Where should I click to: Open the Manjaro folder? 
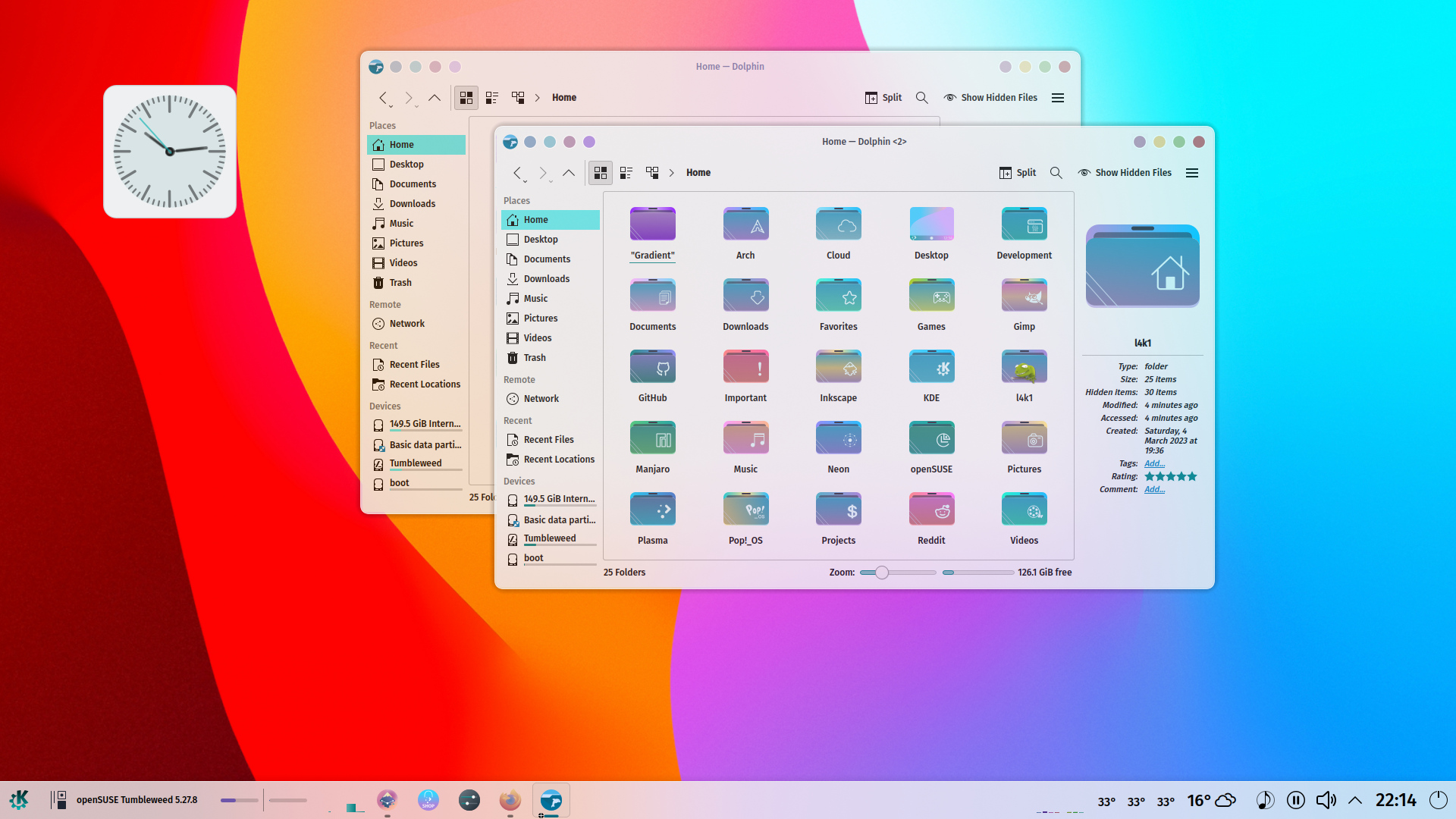(652, 447)
